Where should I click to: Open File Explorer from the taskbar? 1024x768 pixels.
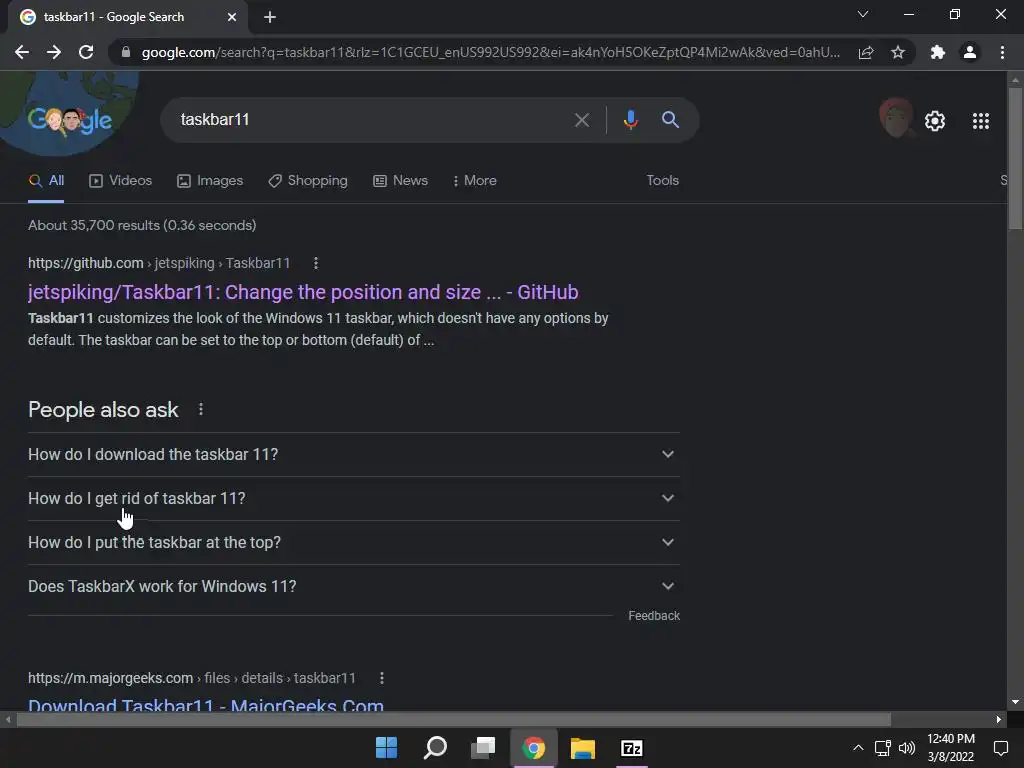tap(583, 748)
